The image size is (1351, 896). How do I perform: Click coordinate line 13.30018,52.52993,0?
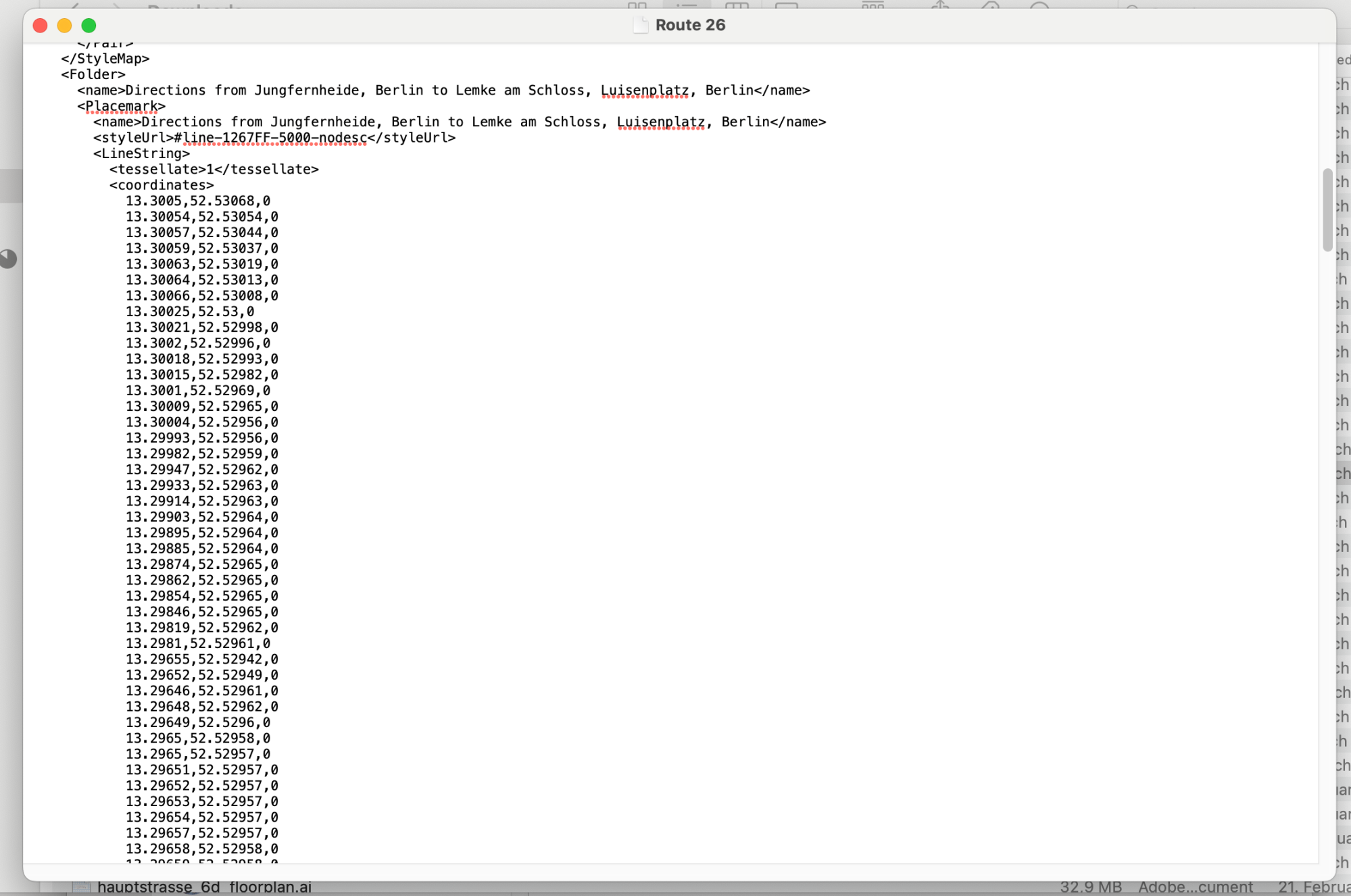click(202, 359)
